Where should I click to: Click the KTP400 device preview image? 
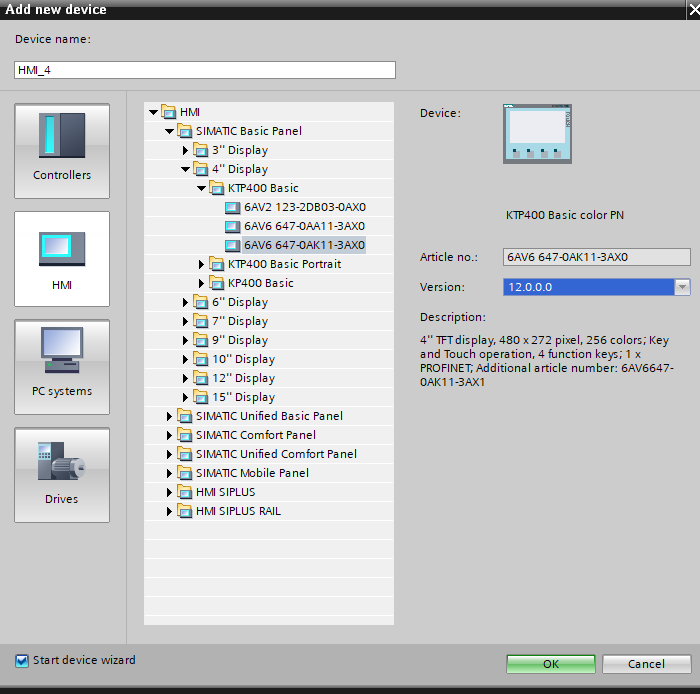pos(537,134)
